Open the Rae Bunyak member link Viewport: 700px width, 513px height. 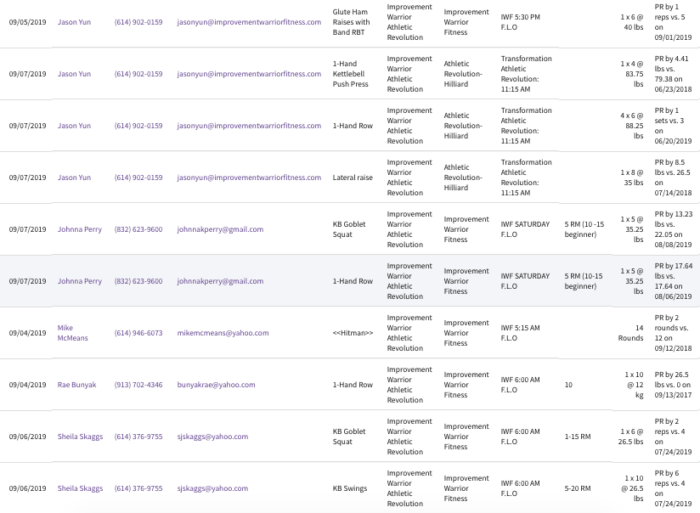[x=77, y=384]
